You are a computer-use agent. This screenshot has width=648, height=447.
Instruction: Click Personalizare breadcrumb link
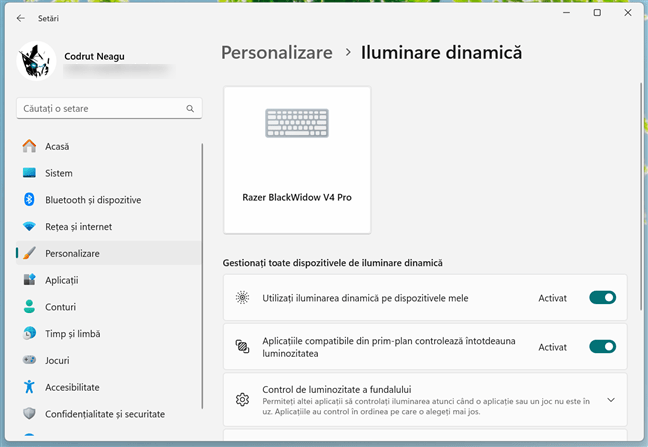tap(276, 53)
